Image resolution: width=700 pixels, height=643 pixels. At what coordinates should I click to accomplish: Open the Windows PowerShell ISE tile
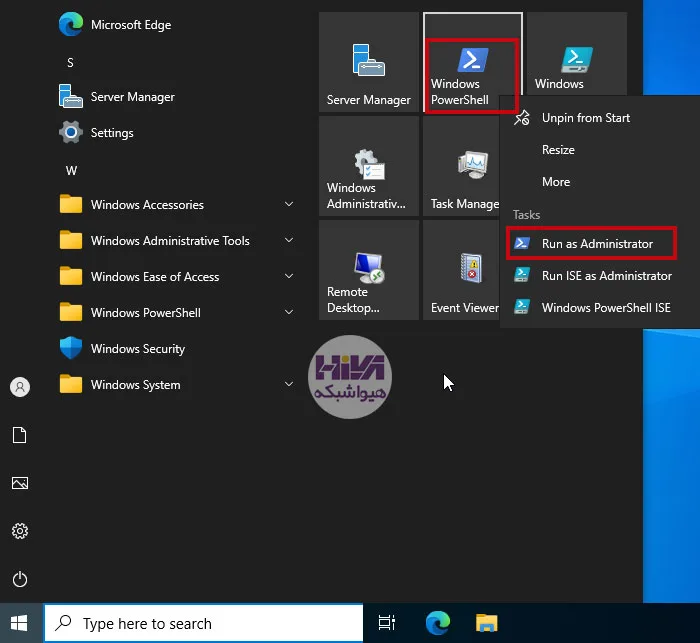tap(577, 54)
